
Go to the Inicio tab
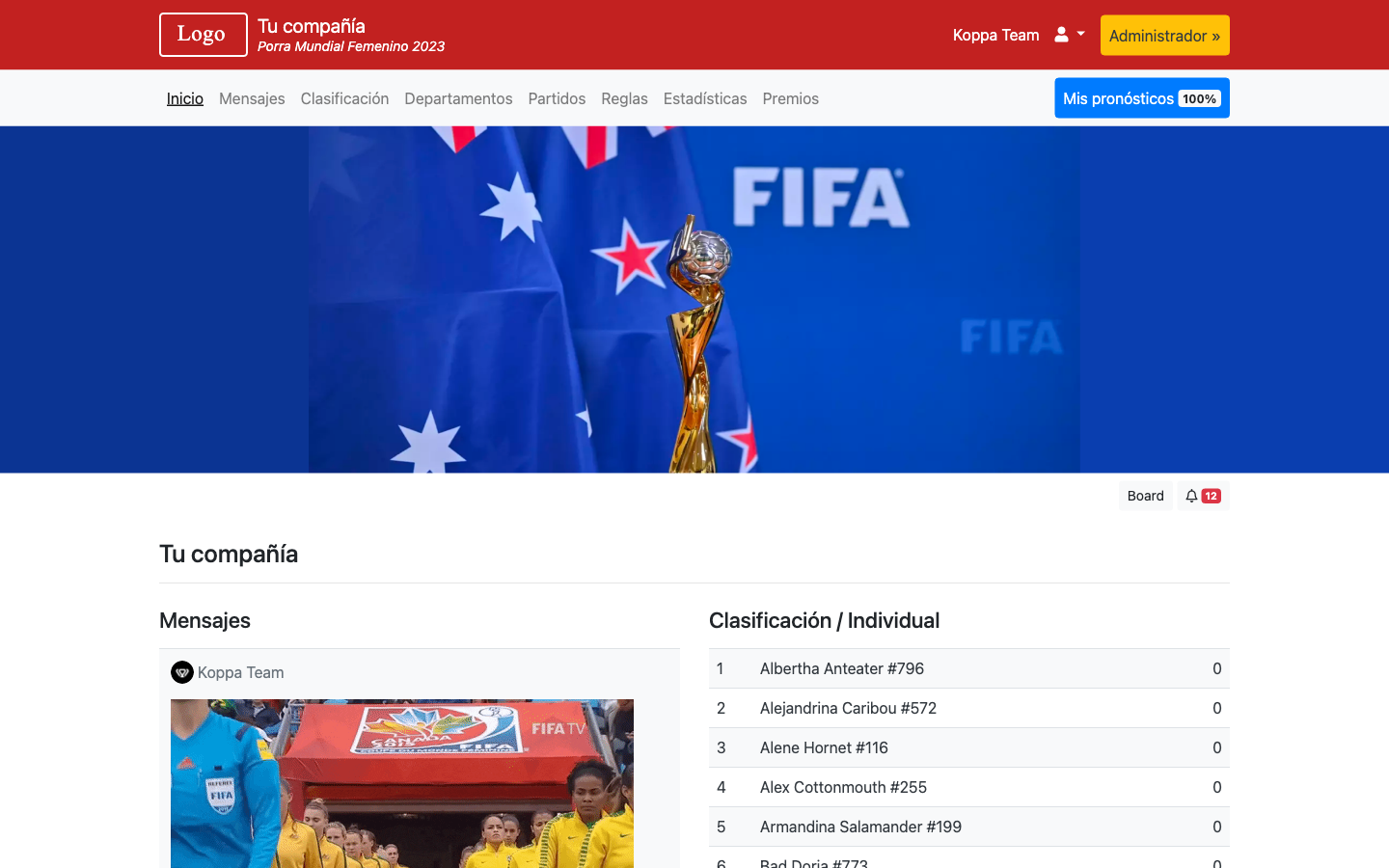pyautogui.click(x=185, y=98)
